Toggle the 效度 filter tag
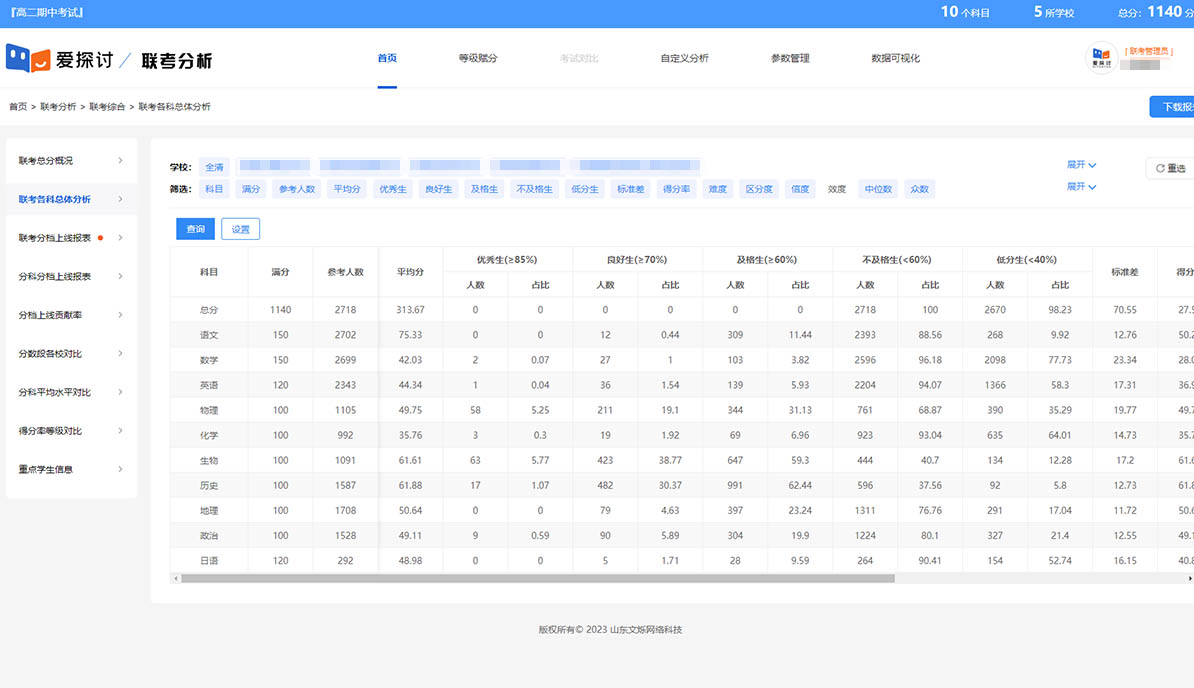1194x688 pixels. click(x=836, y=189)
